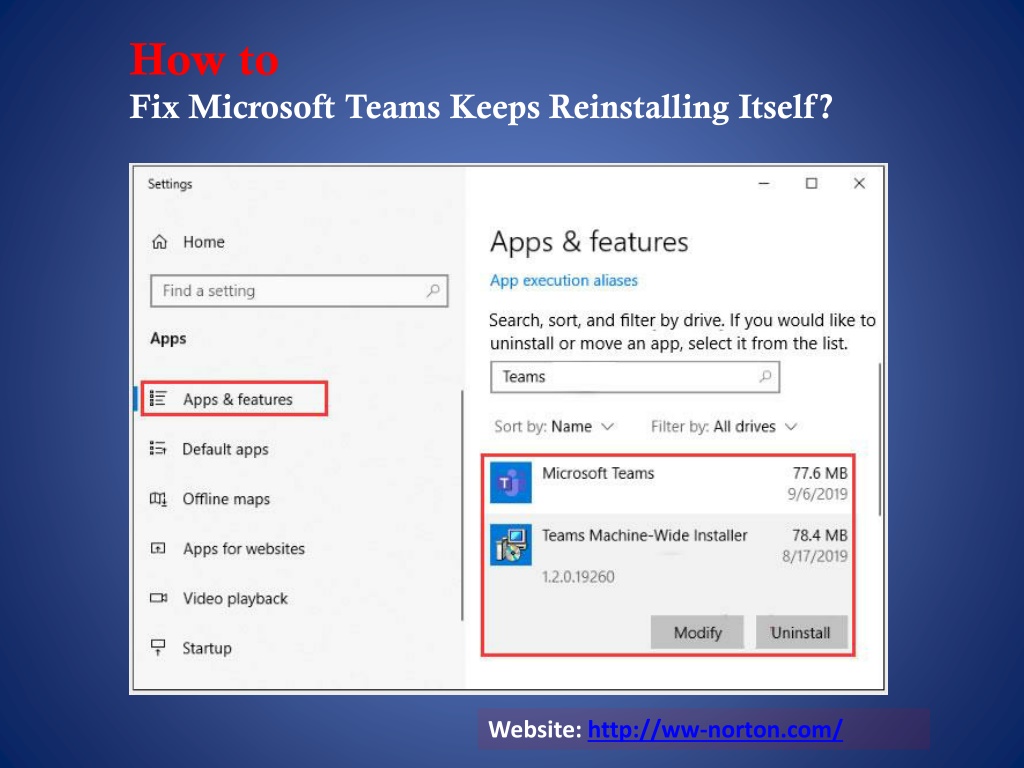Viewport: 1024px width, 768px height.
Task: Click the Microsoft Teams app icon
Action: pos(511,483)
